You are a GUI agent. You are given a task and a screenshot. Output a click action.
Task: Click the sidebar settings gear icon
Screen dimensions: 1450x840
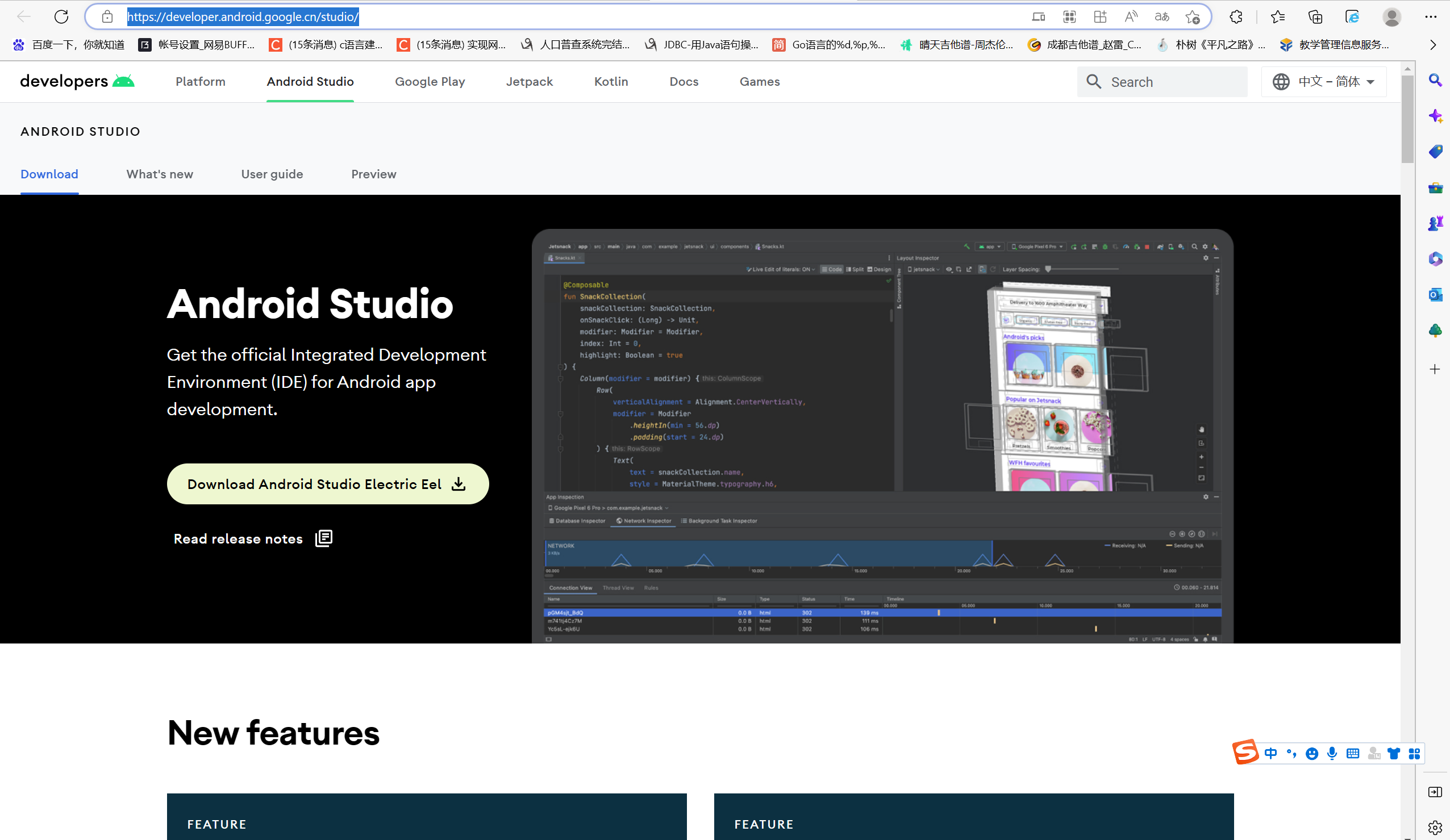(1435, 828)
